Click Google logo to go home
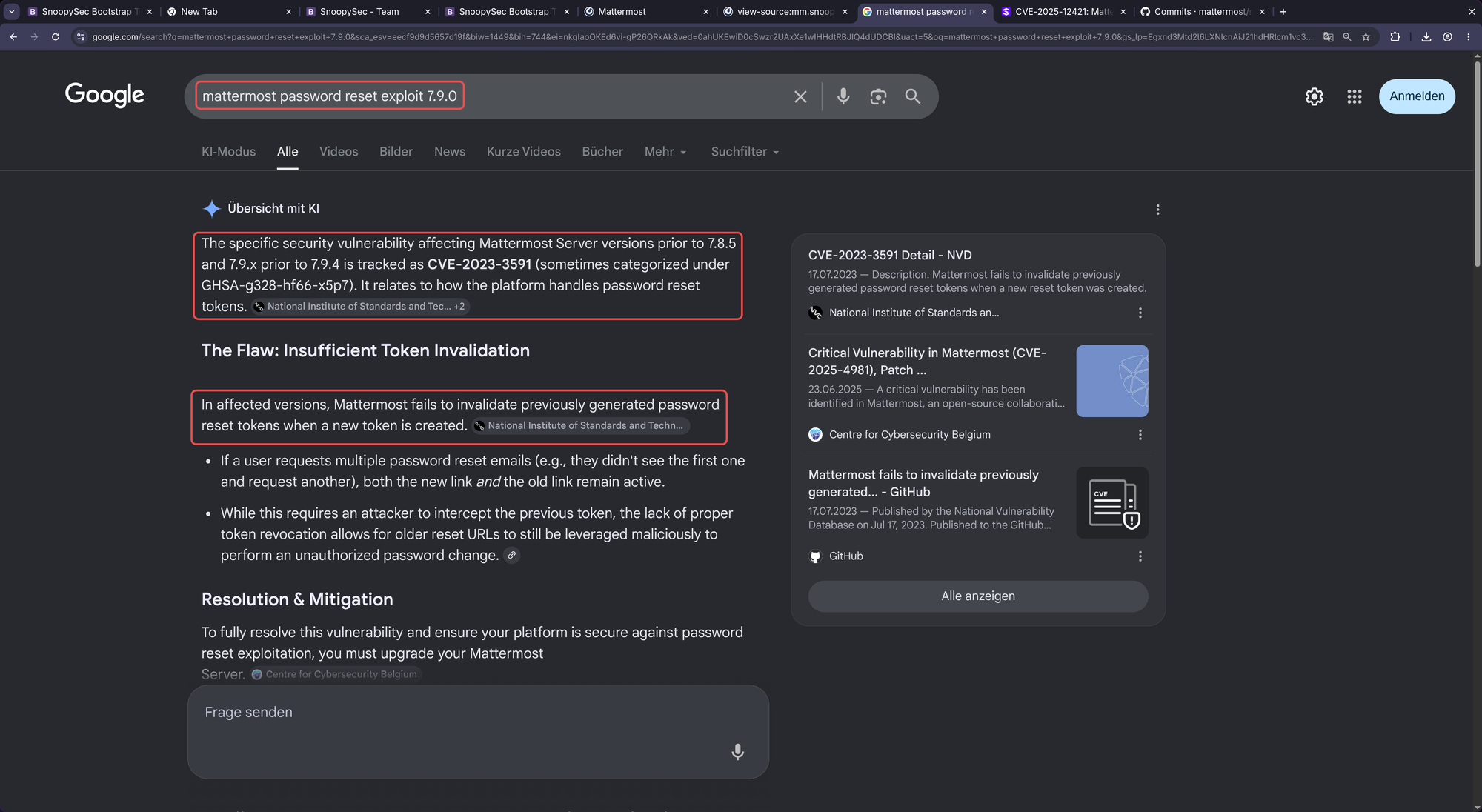Screen dimensions: 1482x812 coord(104,95)
